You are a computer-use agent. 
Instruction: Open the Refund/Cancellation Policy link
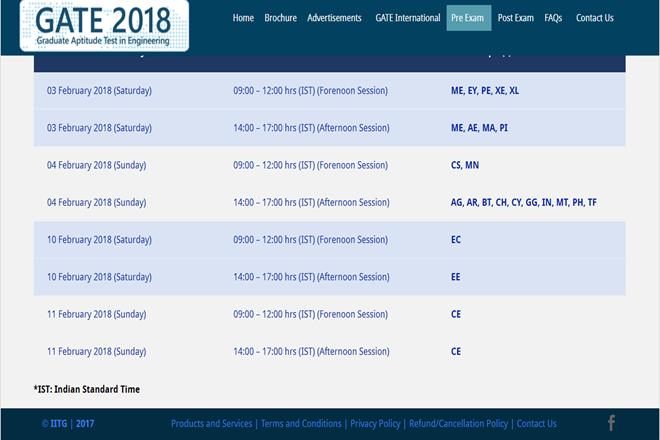coord(458,424)
